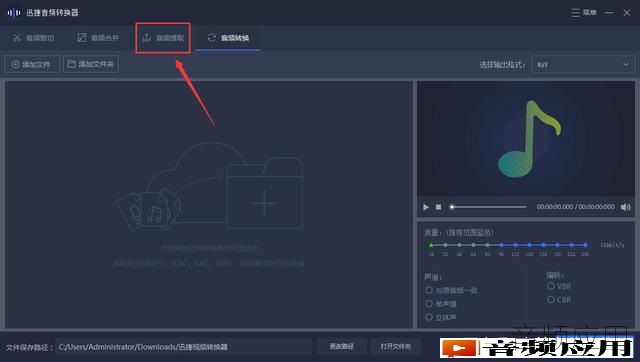Click the circular arrows icon of 音频转换
Viewport: 640px width, 362px height.
point(211,38)
